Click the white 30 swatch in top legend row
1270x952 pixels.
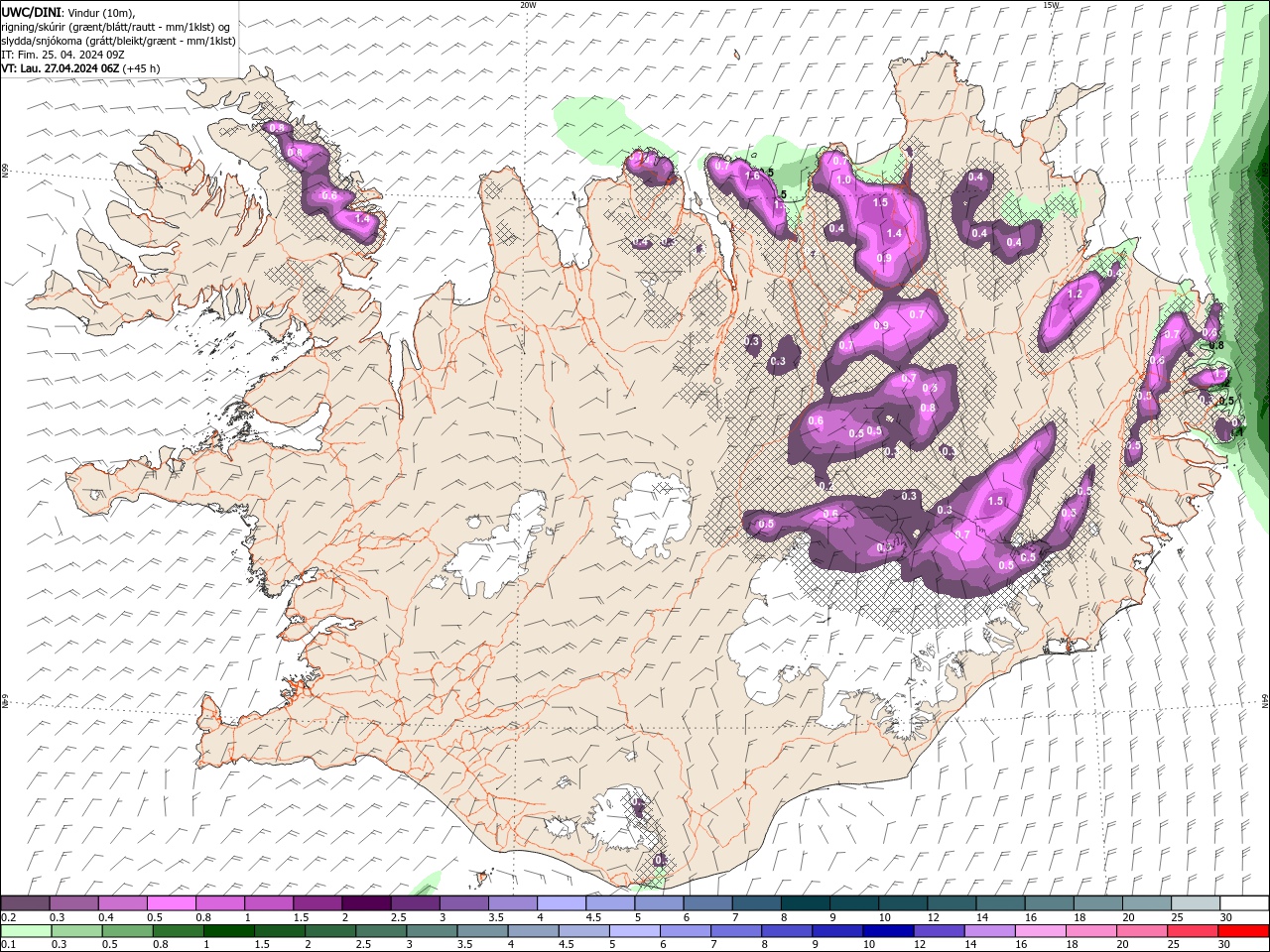tap(1244, 903)
